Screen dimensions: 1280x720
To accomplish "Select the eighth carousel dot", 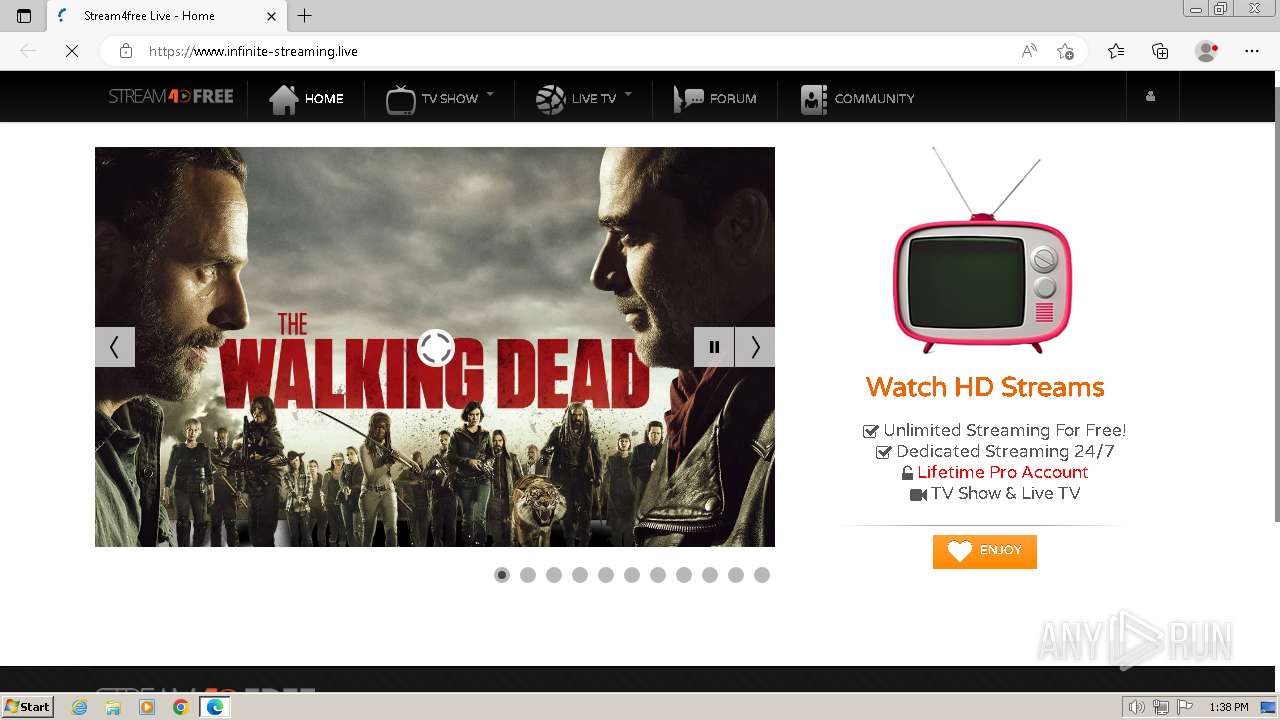I will pyautogui.click(x=684, y=575).
